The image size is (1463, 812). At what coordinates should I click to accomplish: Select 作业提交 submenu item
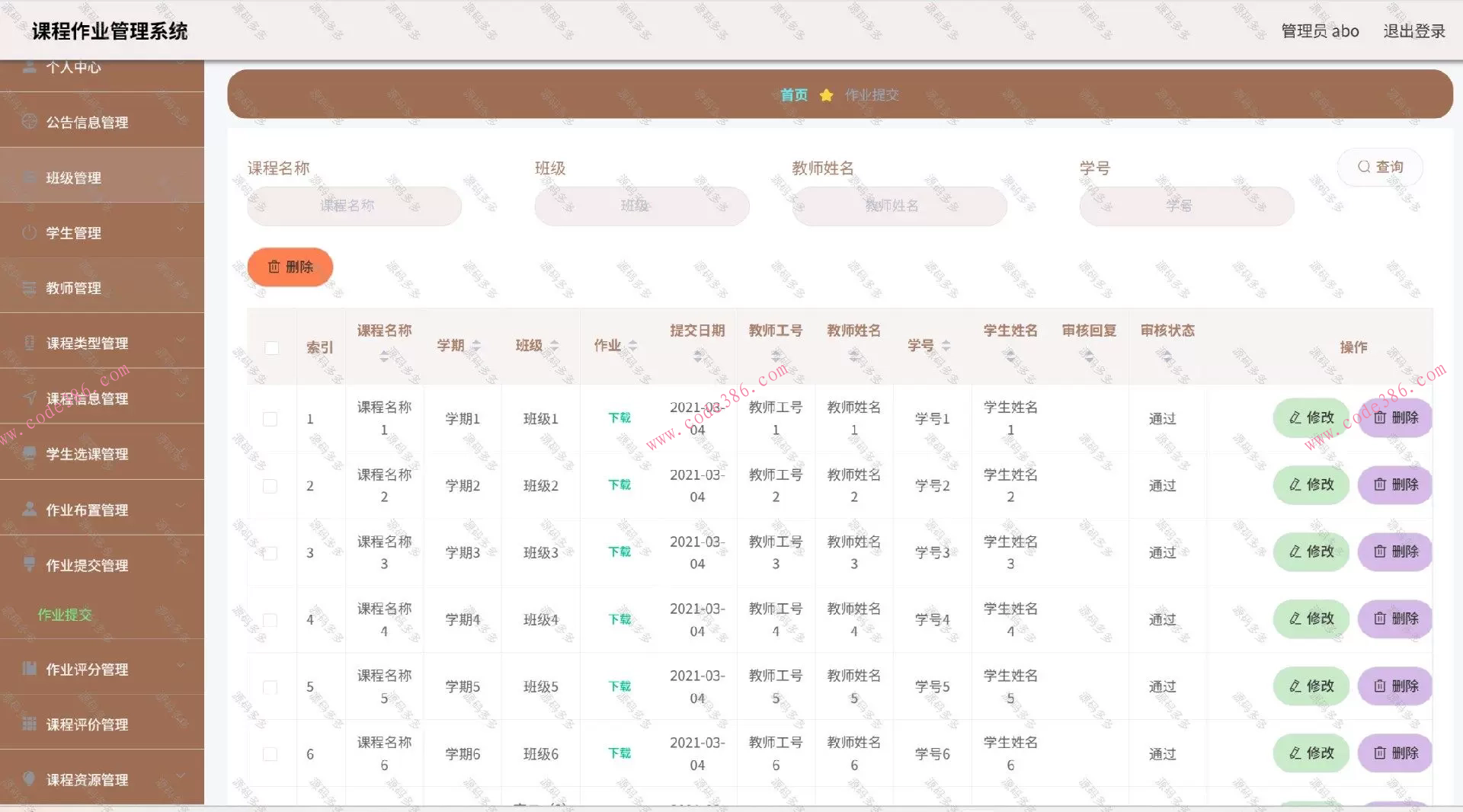tap(65, 614)
